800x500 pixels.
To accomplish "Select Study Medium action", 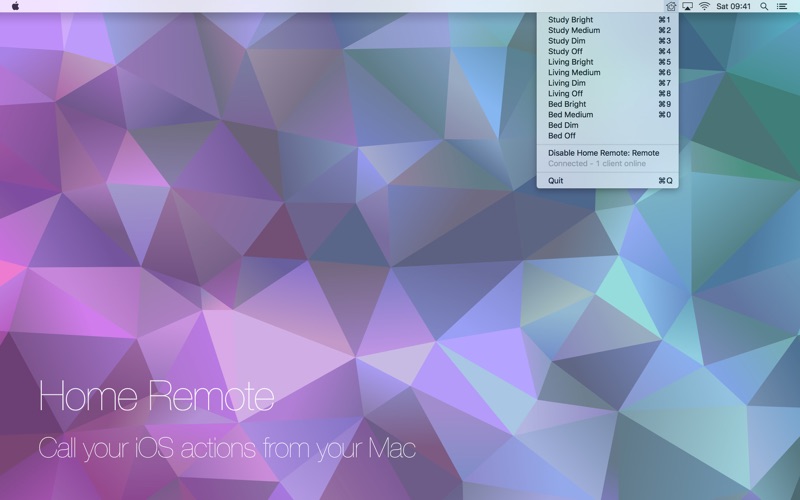I will [608, 30].
